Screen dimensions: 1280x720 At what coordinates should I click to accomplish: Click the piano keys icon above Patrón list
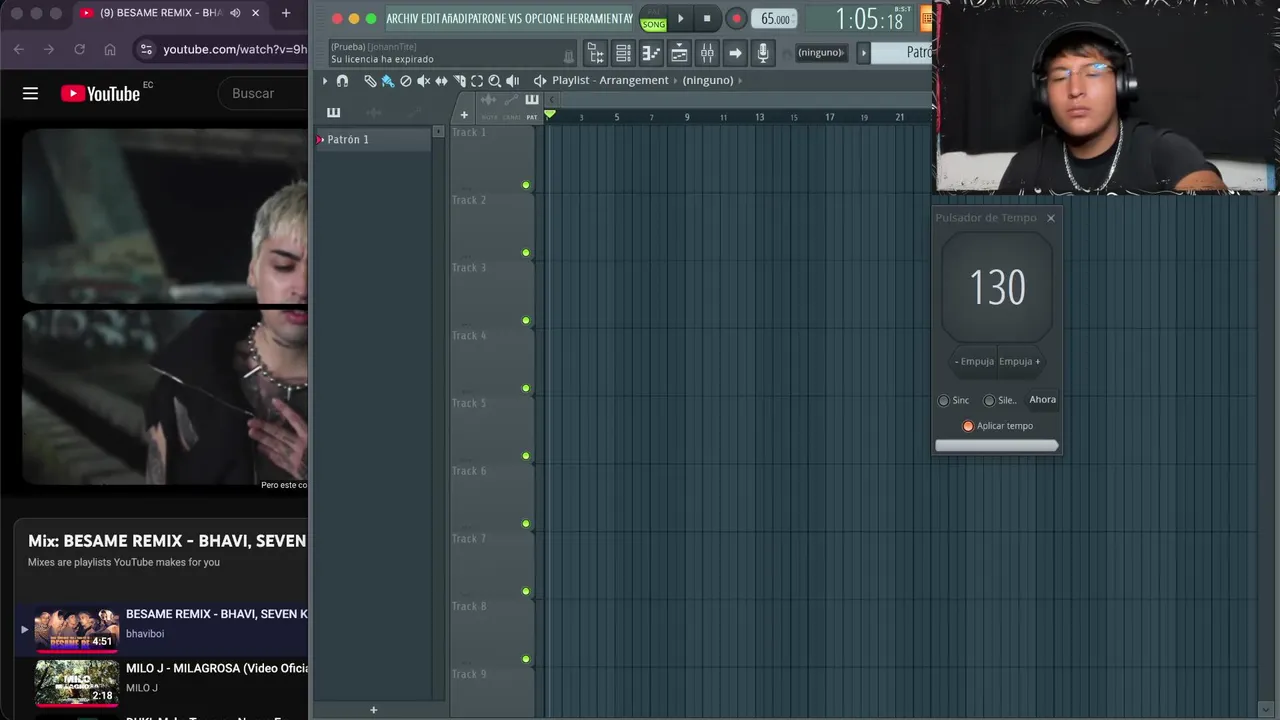(333, 112)
